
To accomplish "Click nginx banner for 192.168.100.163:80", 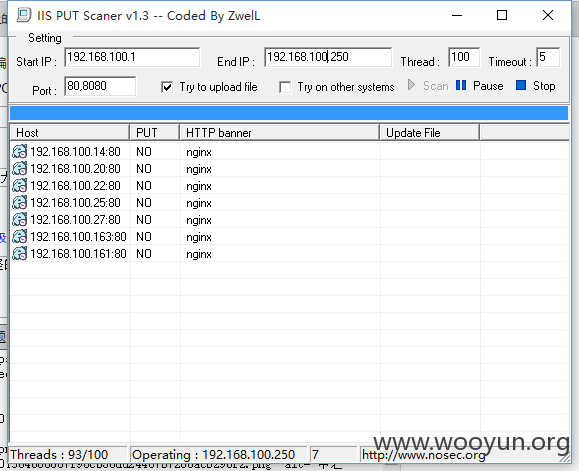I will tap(199, 237).
